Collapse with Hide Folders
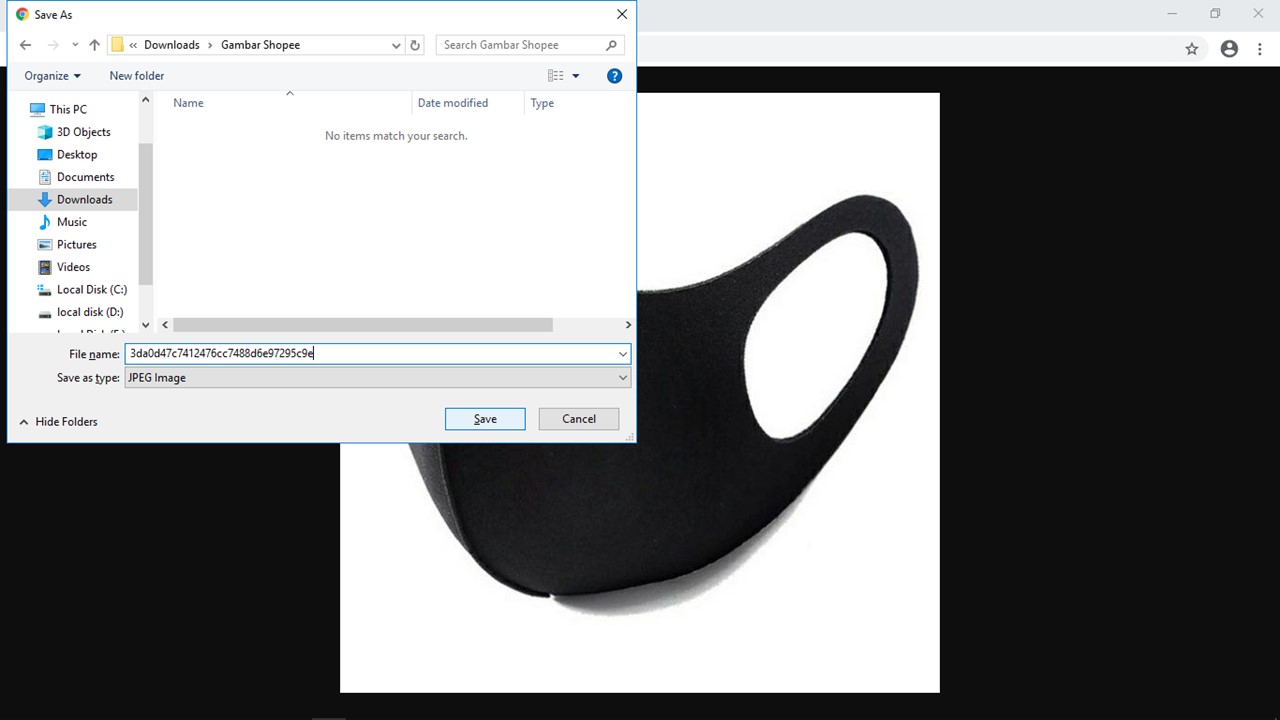1280x720 pixels. click(58, 422)
